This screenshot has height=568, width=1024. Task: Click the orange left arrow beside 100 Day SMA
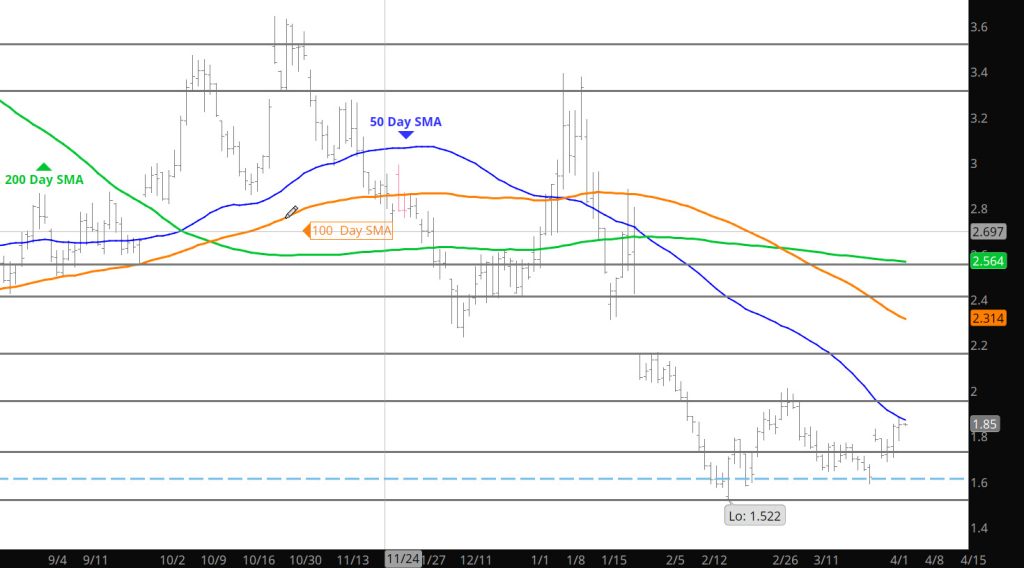[x=307, y=231]
